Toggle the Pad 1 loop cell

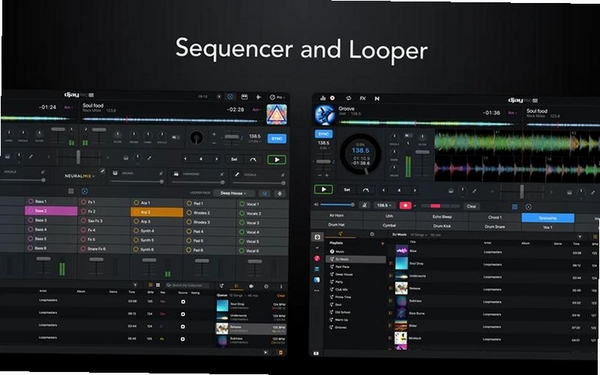point(210,203)
